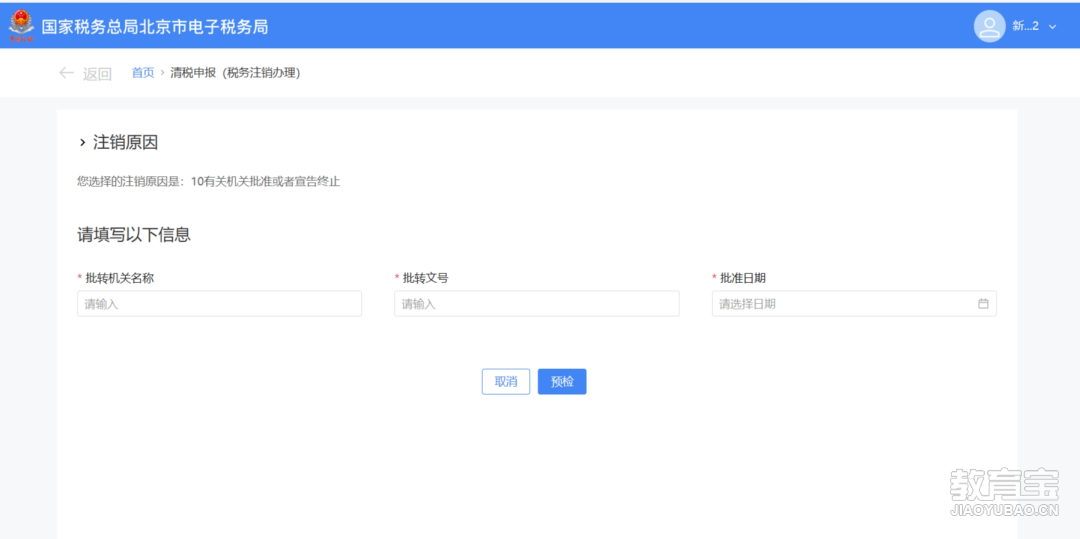
Task: Click into the 批转机关名称 input field
Action: [x=219, y=304]
